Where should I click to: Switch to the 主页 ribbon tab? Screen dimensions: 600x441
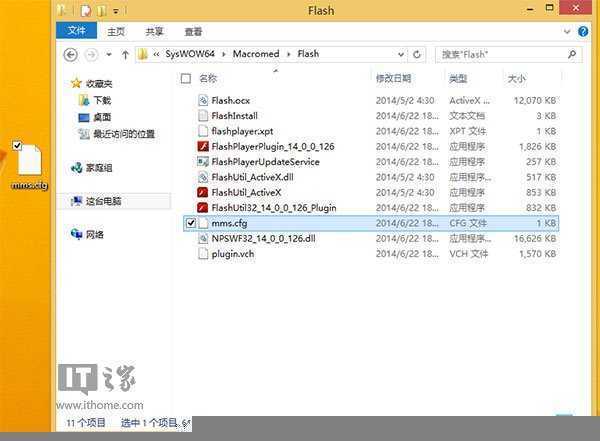pos(116,31)
